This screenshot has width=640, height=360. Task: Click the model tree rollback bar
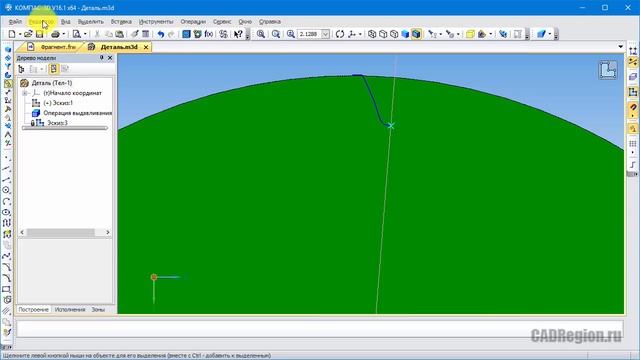click(65, 128)
